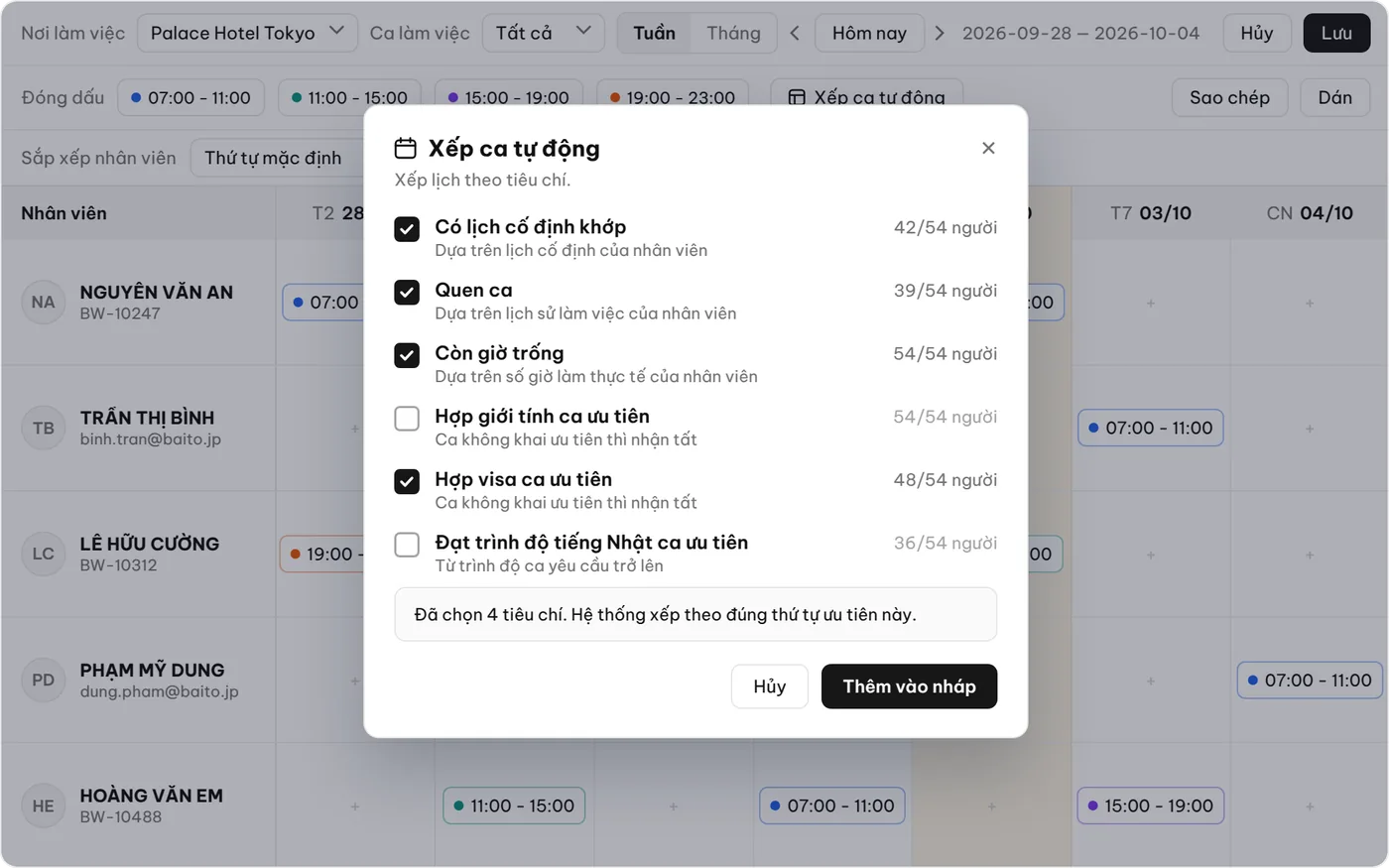Screen dimensions: 1389x868
Task: Click Hủy button in the dialog
Action: [x=769, y=686]
